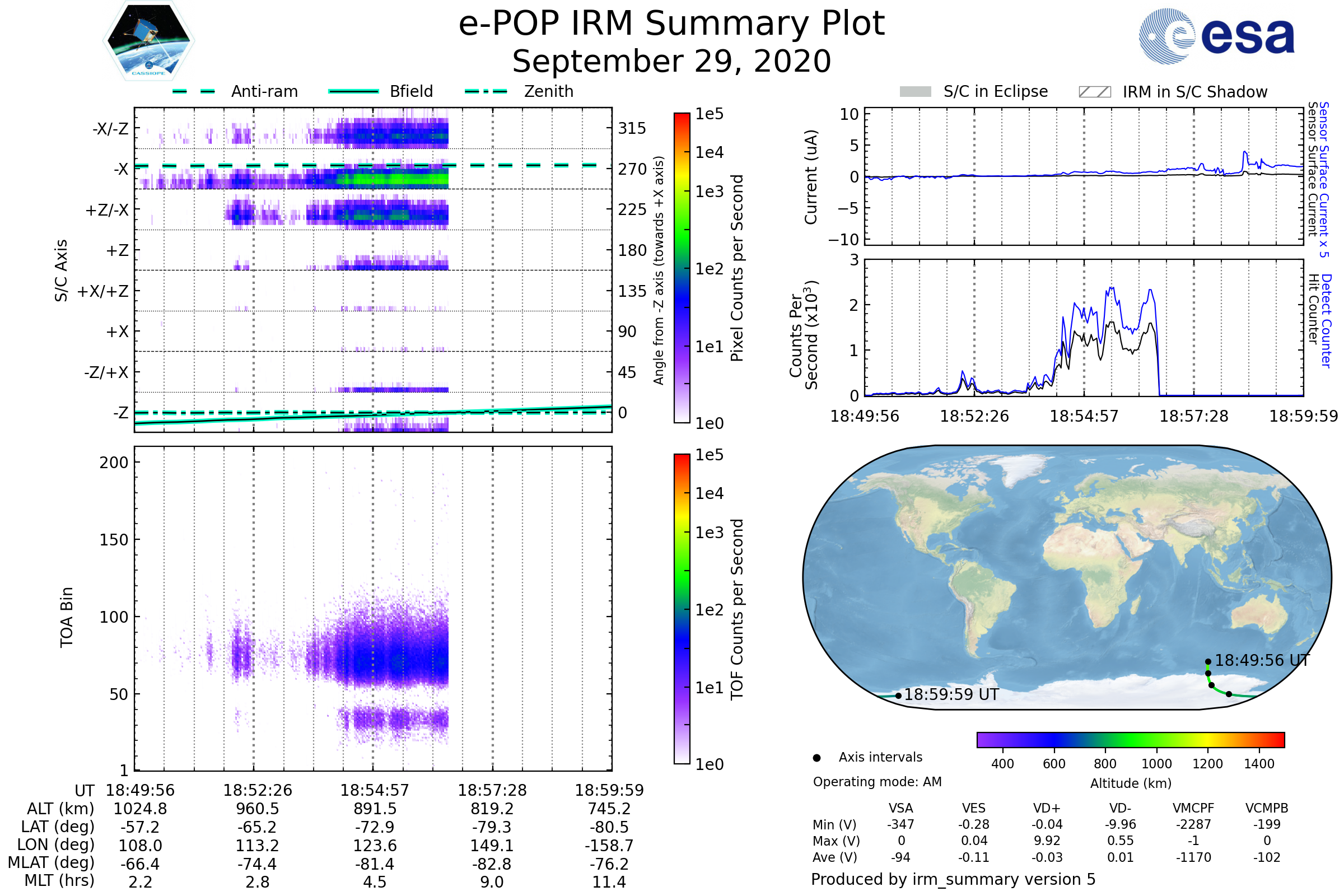Click the Altitude (km) horizontal colorbar
Viewport: 1344px width, 896px height.
point(1130,740)
